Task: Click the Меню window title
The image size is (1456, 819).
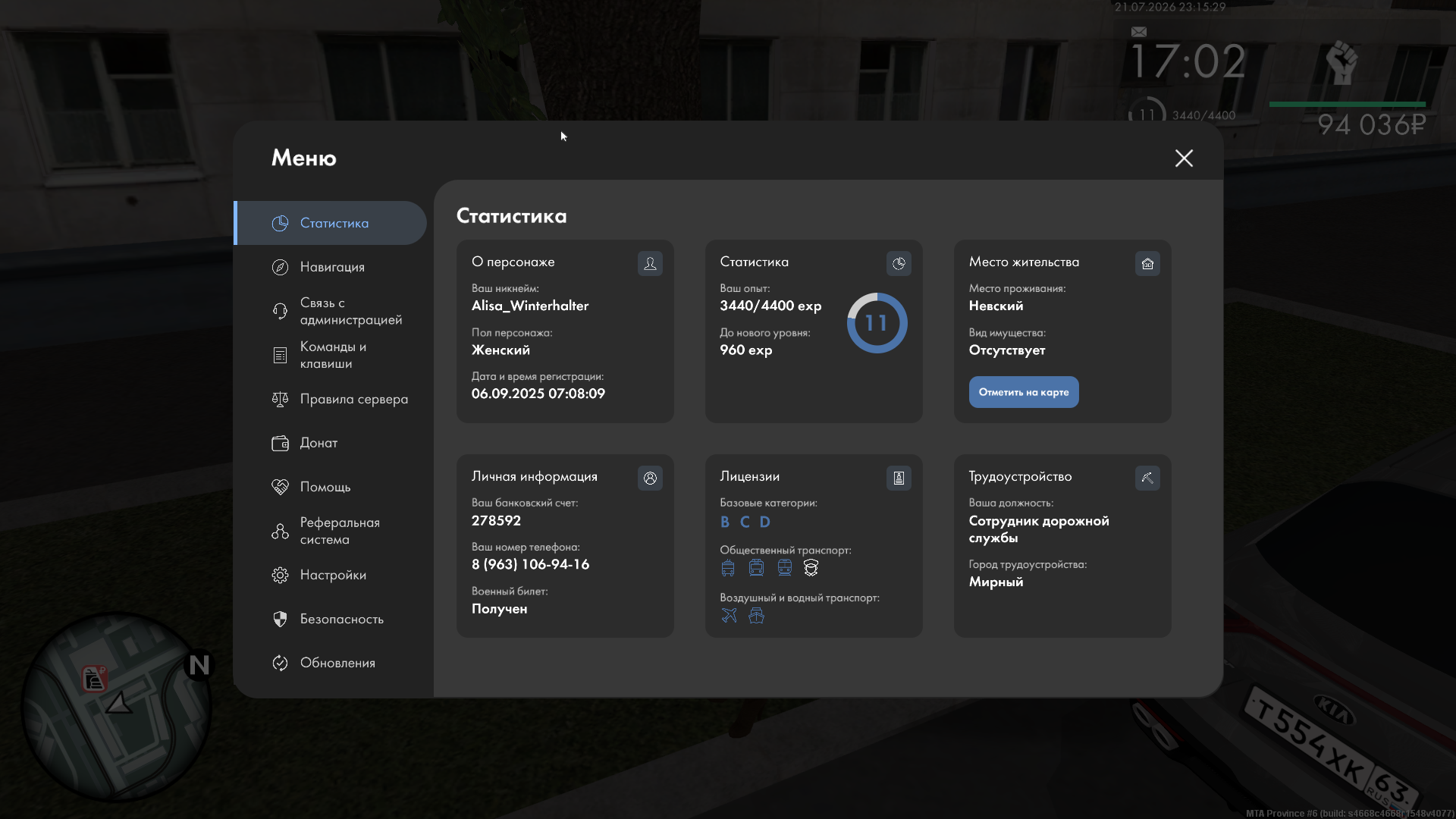Action: point(304,158)
